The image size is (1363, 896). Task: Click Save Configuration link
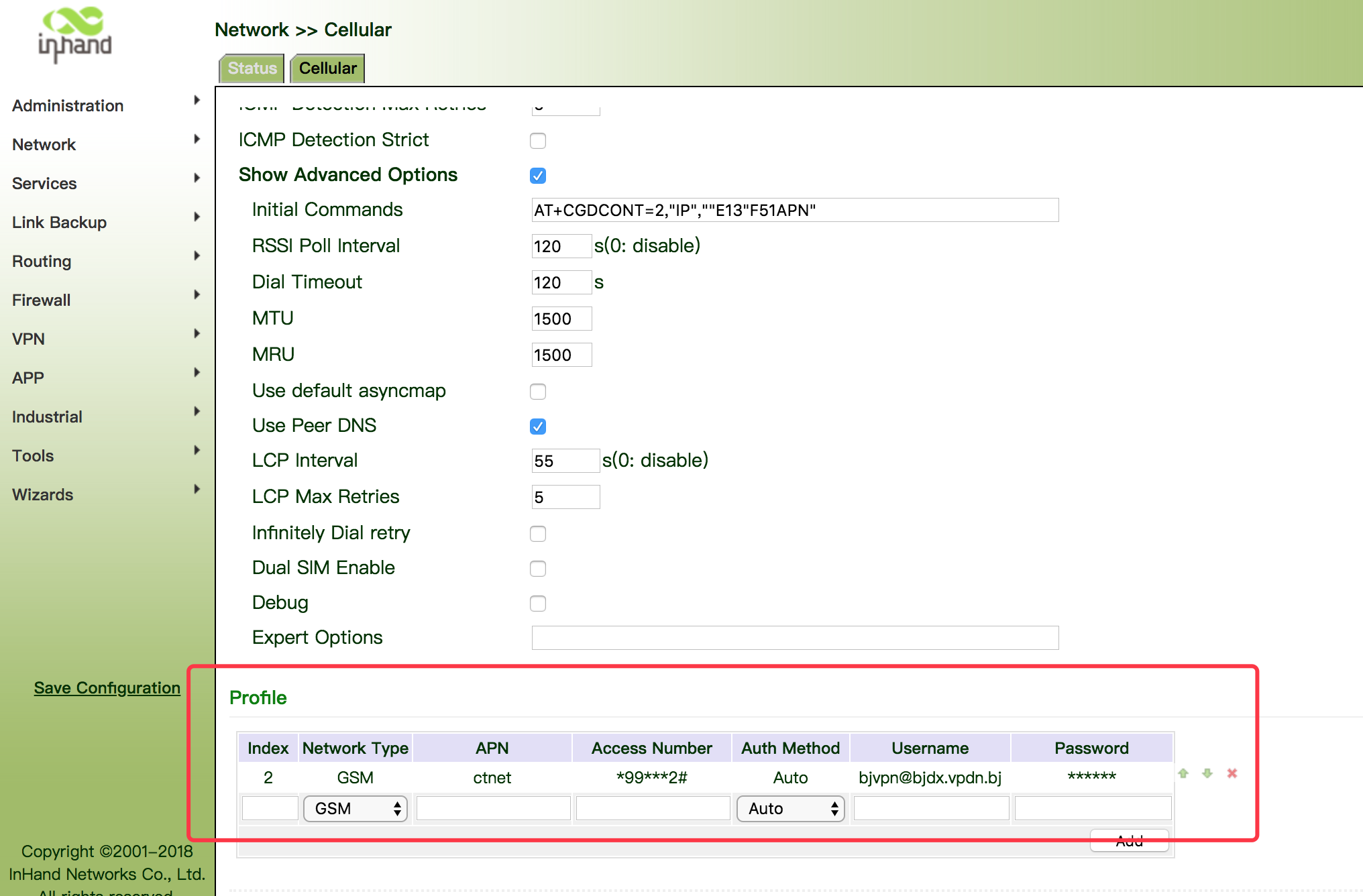pos(107,688)
